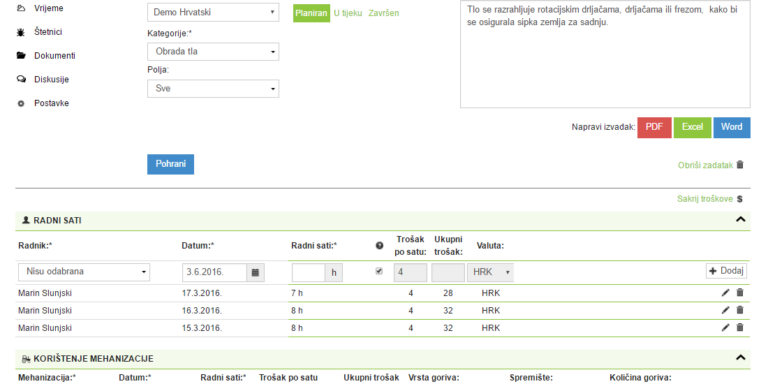Image resolution: width=768 pixels, height=384 pixels.
Task: Open Diskusije in the sidebar
Action: click(51, 79)
